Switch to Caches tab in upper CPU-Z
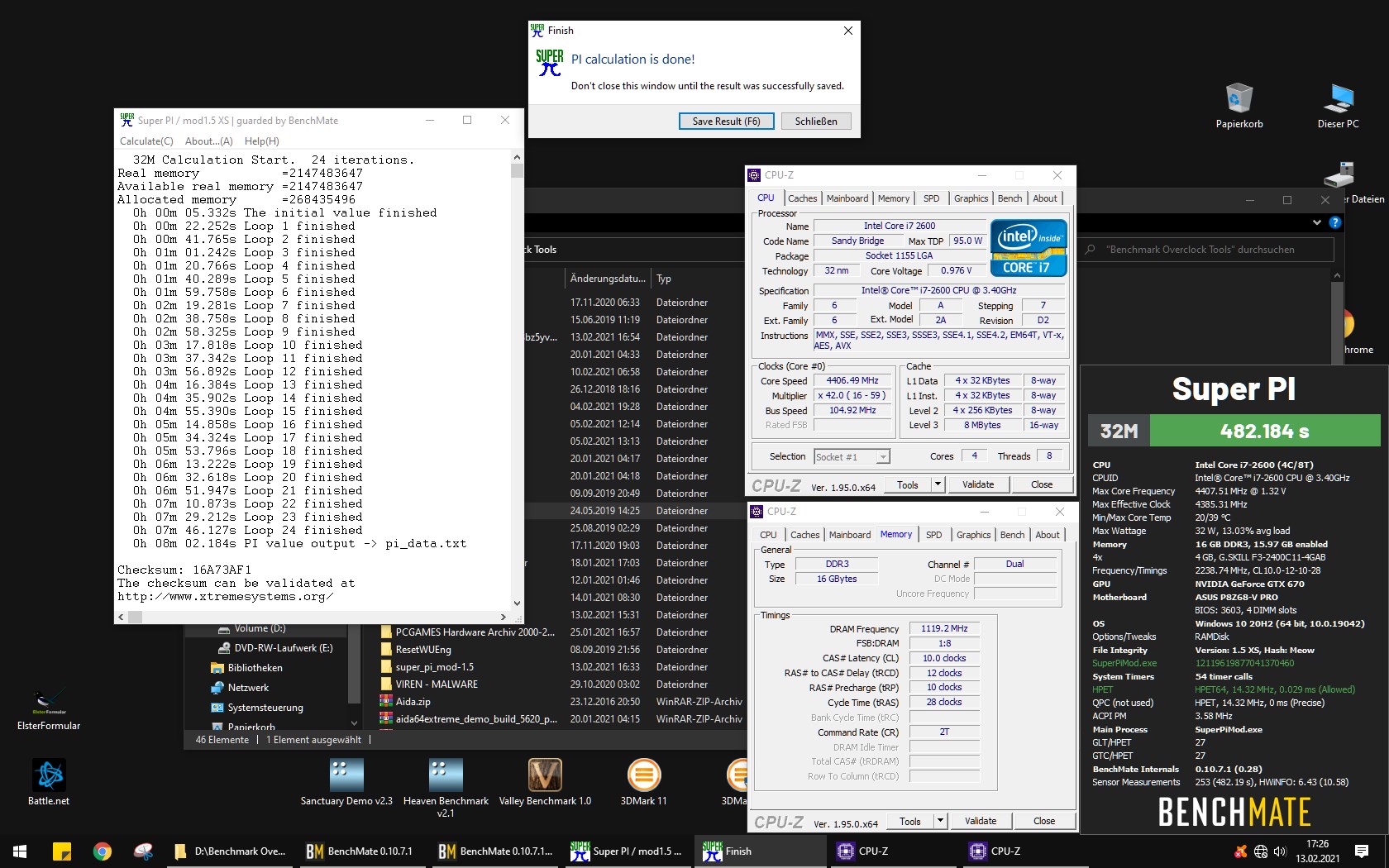1389x868 pixels. (x=802, y=198)
